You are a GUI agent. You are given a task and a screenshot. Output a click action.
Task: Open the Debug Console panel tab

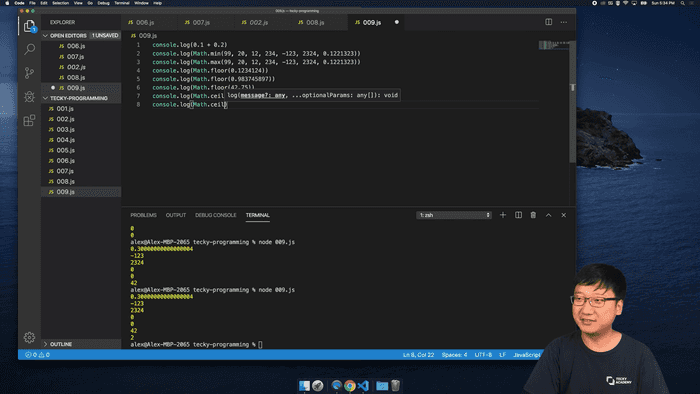216,215
